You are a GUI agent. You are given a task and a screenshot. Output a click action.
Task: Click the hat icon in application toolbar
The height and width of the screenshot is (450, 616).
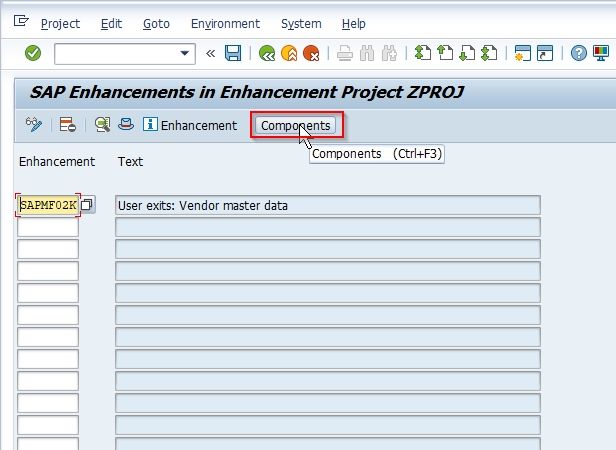pos(126,125)
